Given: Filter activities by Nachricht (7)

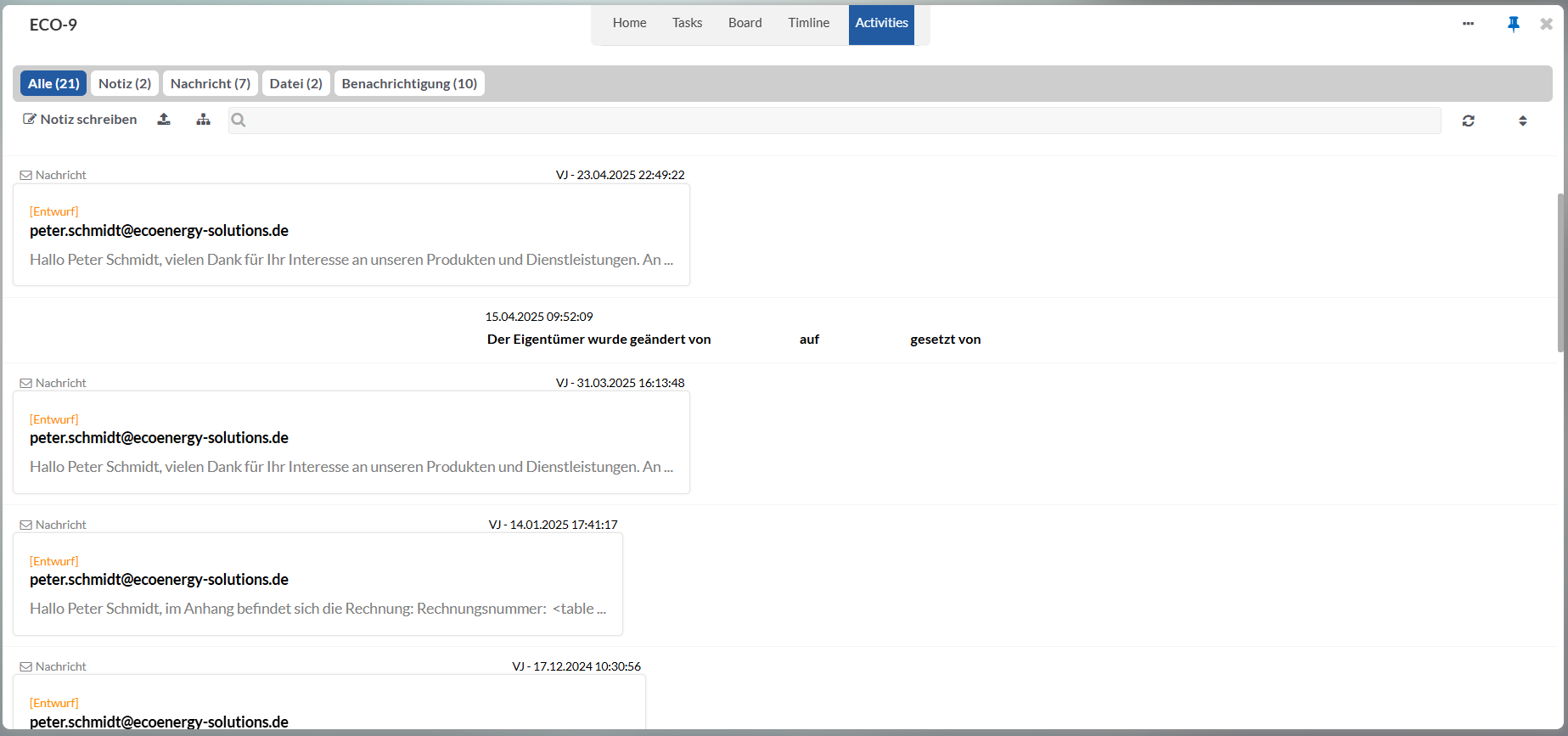Looking at the screenshot, I should click(x=211, y=83).
